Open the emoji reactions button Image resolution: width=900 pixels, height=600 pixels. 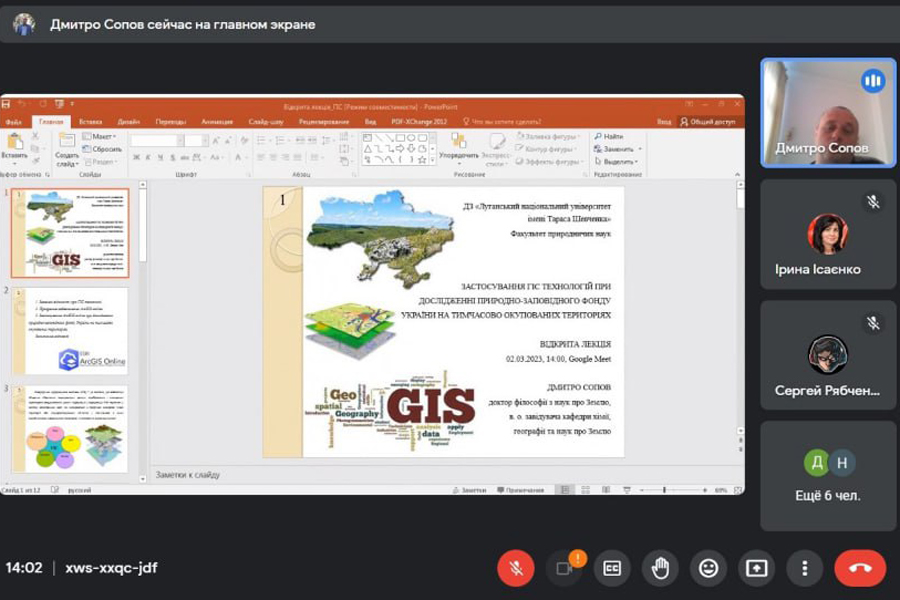pyautogui.click(x=708, y=568)
